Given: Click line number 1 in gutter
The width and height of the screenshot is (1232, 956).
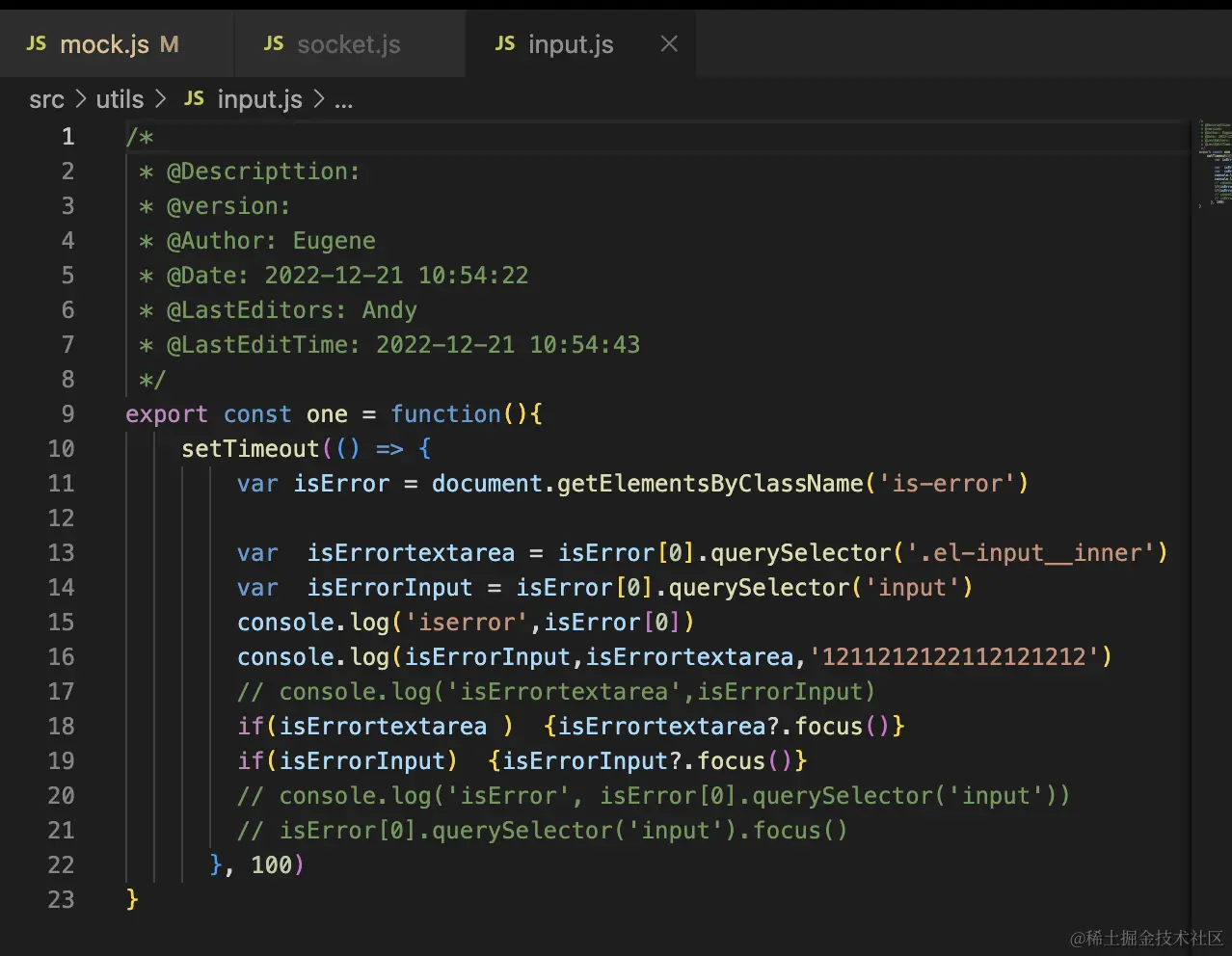Looking at the screenshot, I should coord(67,137).
